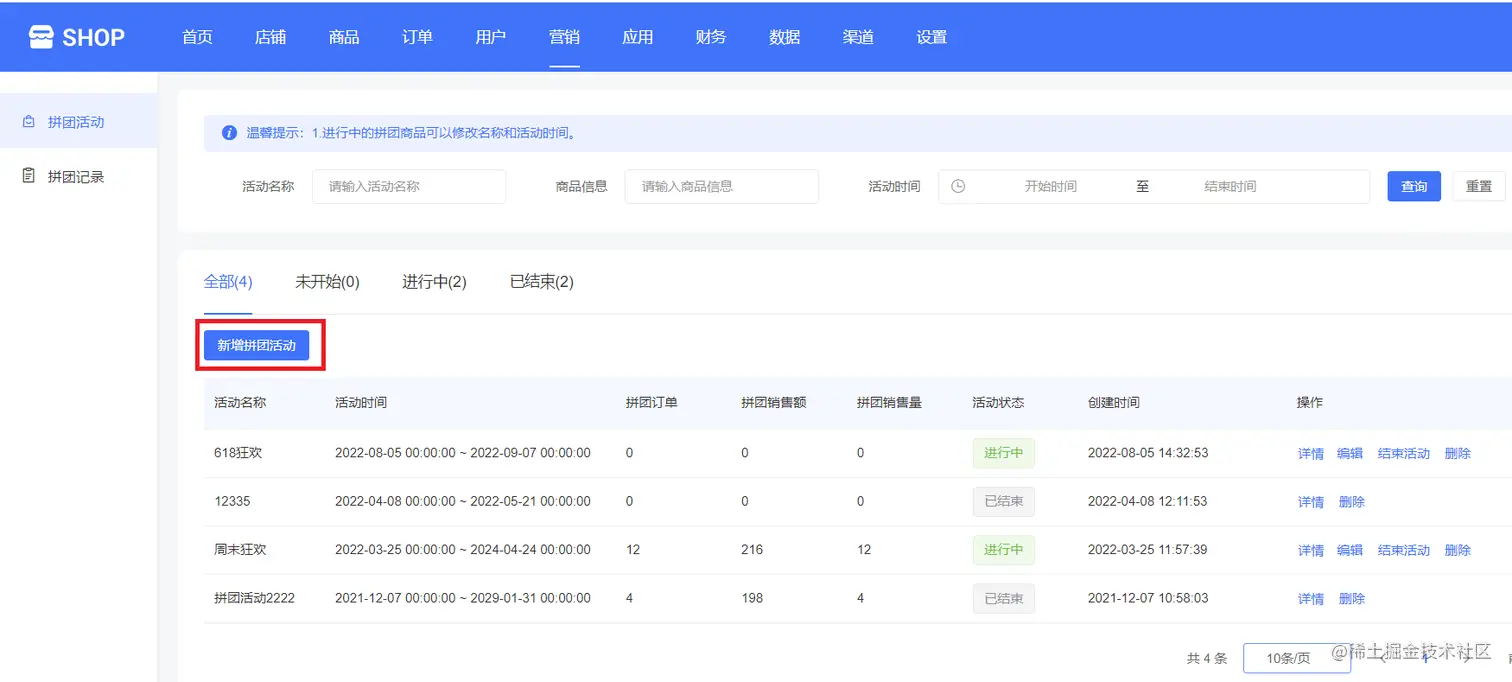Open the 订单 menu
The image size is (1512, 682).
click(417, 37)
